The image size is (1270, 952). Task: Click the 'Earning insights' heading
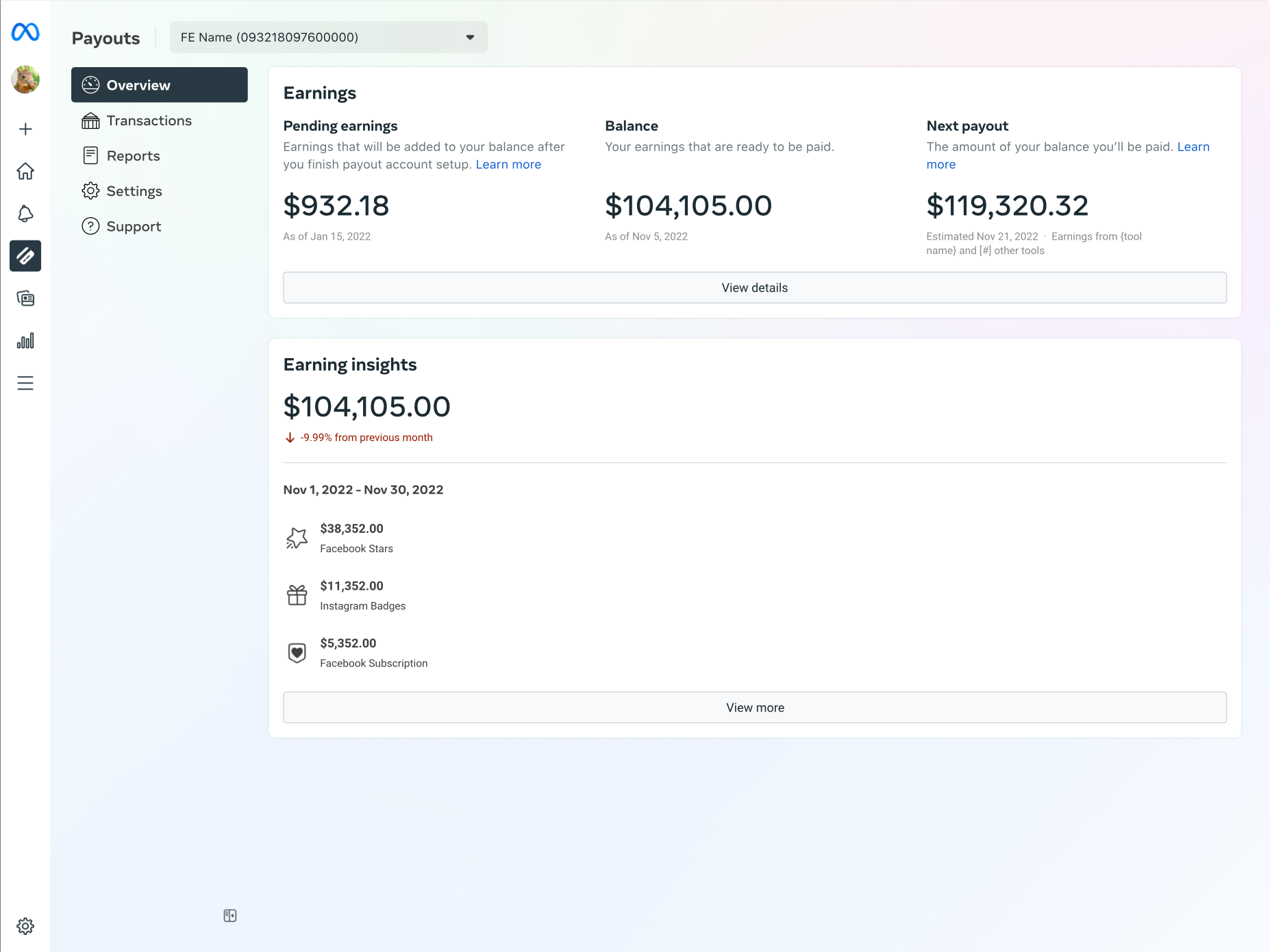350,364
